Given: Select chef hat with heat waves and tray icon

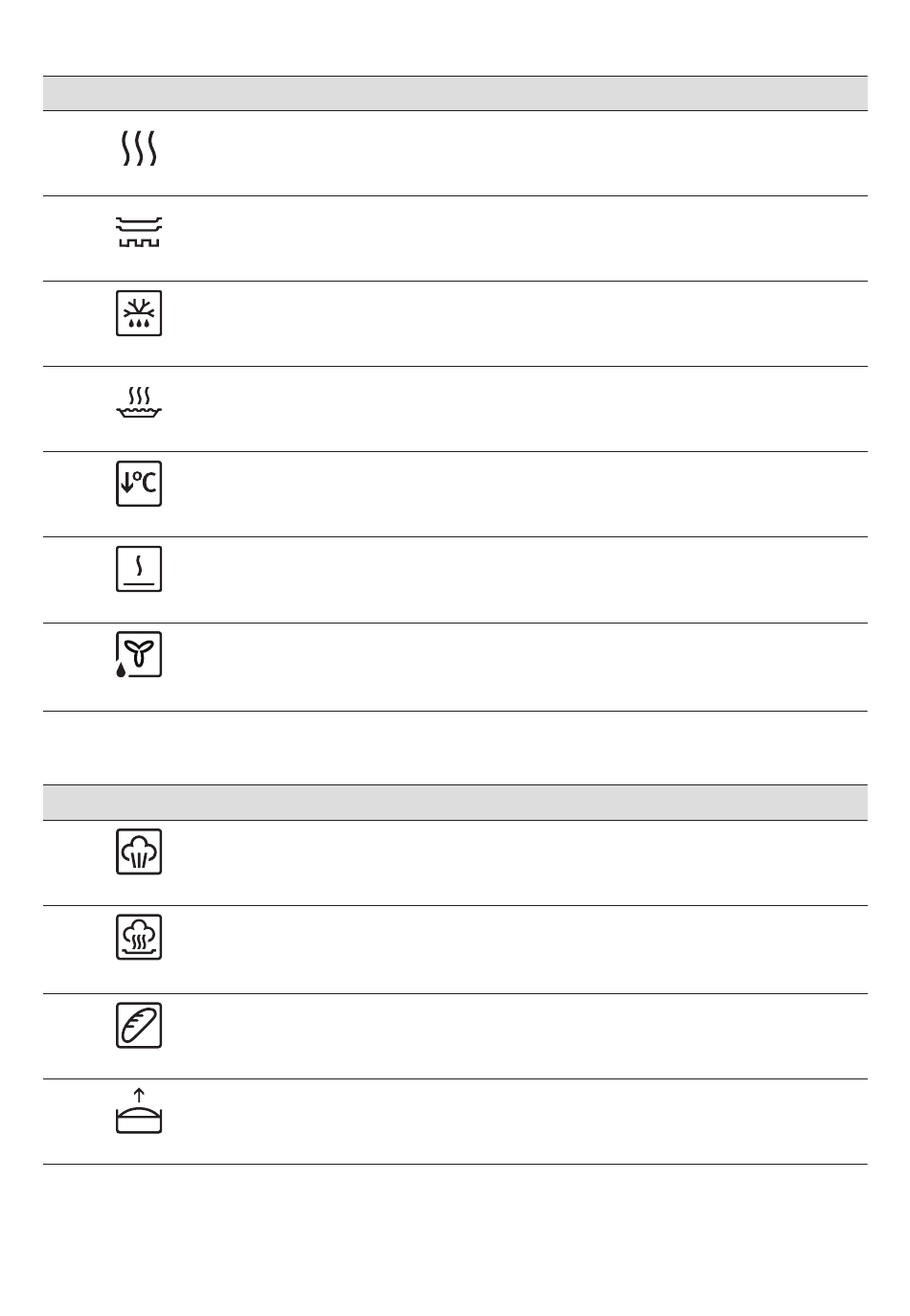Looking at the screenshot, I should coord(139,937).
